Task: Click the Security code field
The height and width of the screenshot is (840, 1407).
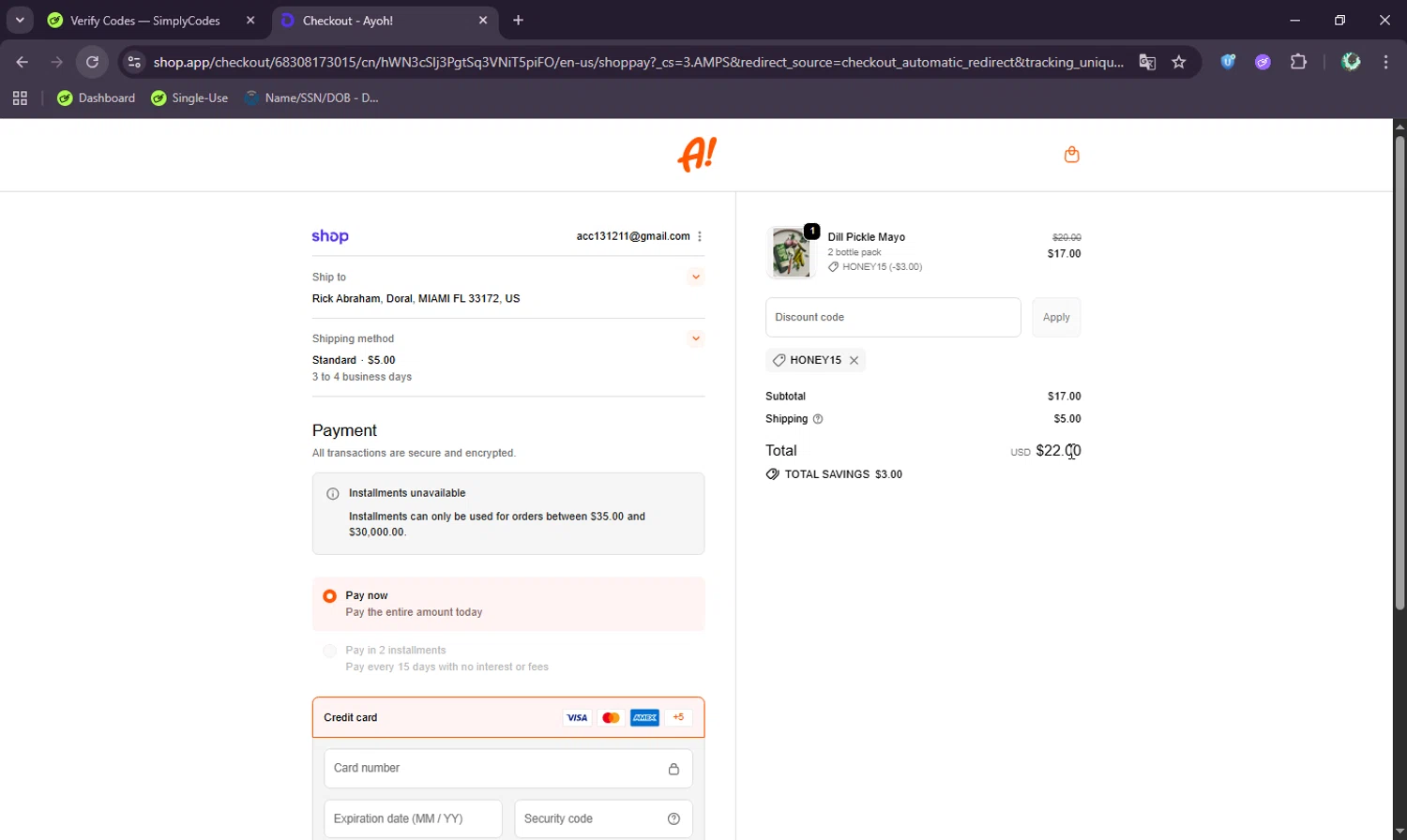Action: click(603, 818)
